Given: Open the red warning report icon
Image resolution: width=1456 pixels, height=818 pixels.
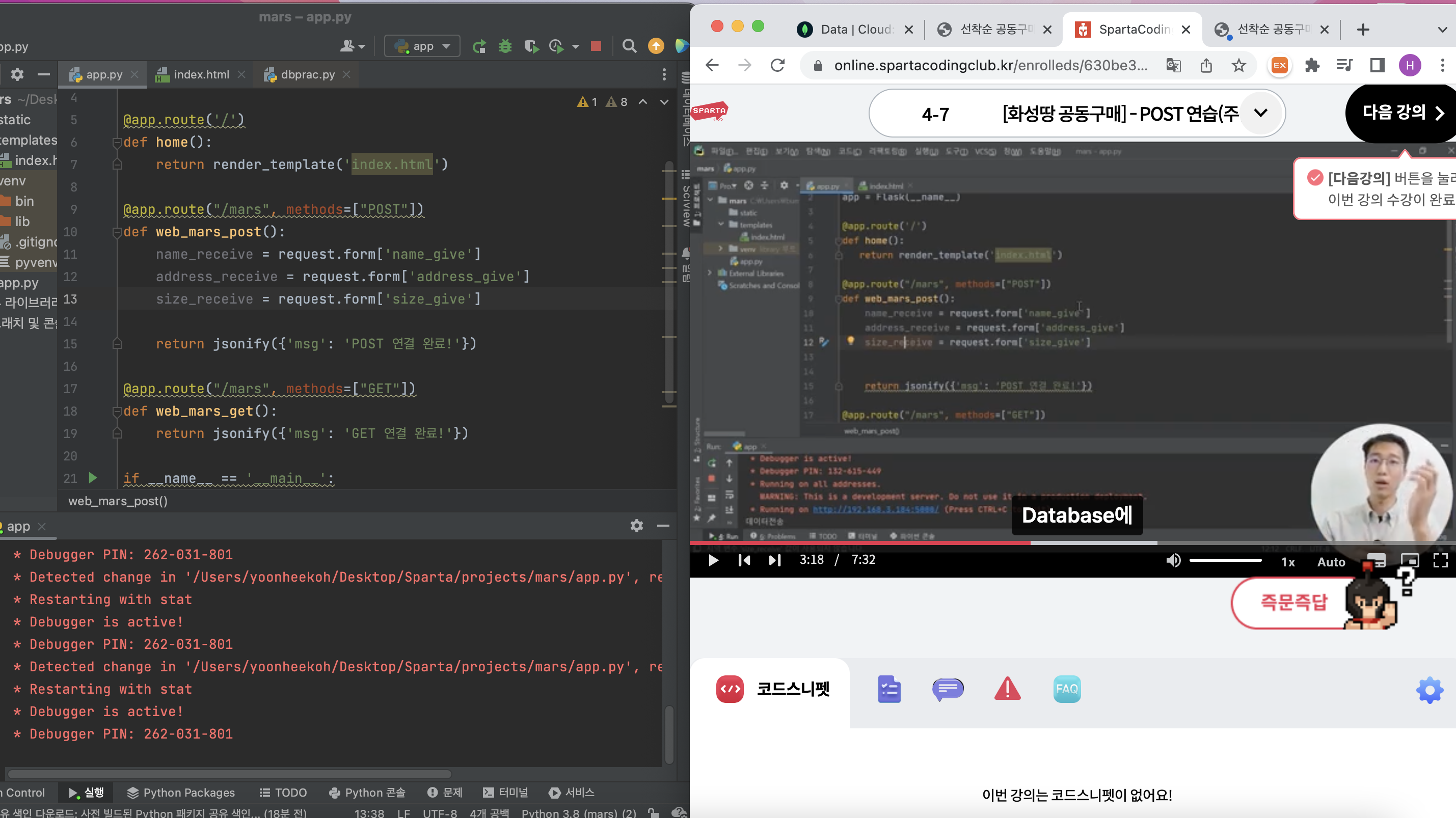Looking at the screenshot, I should [1008, 689].
